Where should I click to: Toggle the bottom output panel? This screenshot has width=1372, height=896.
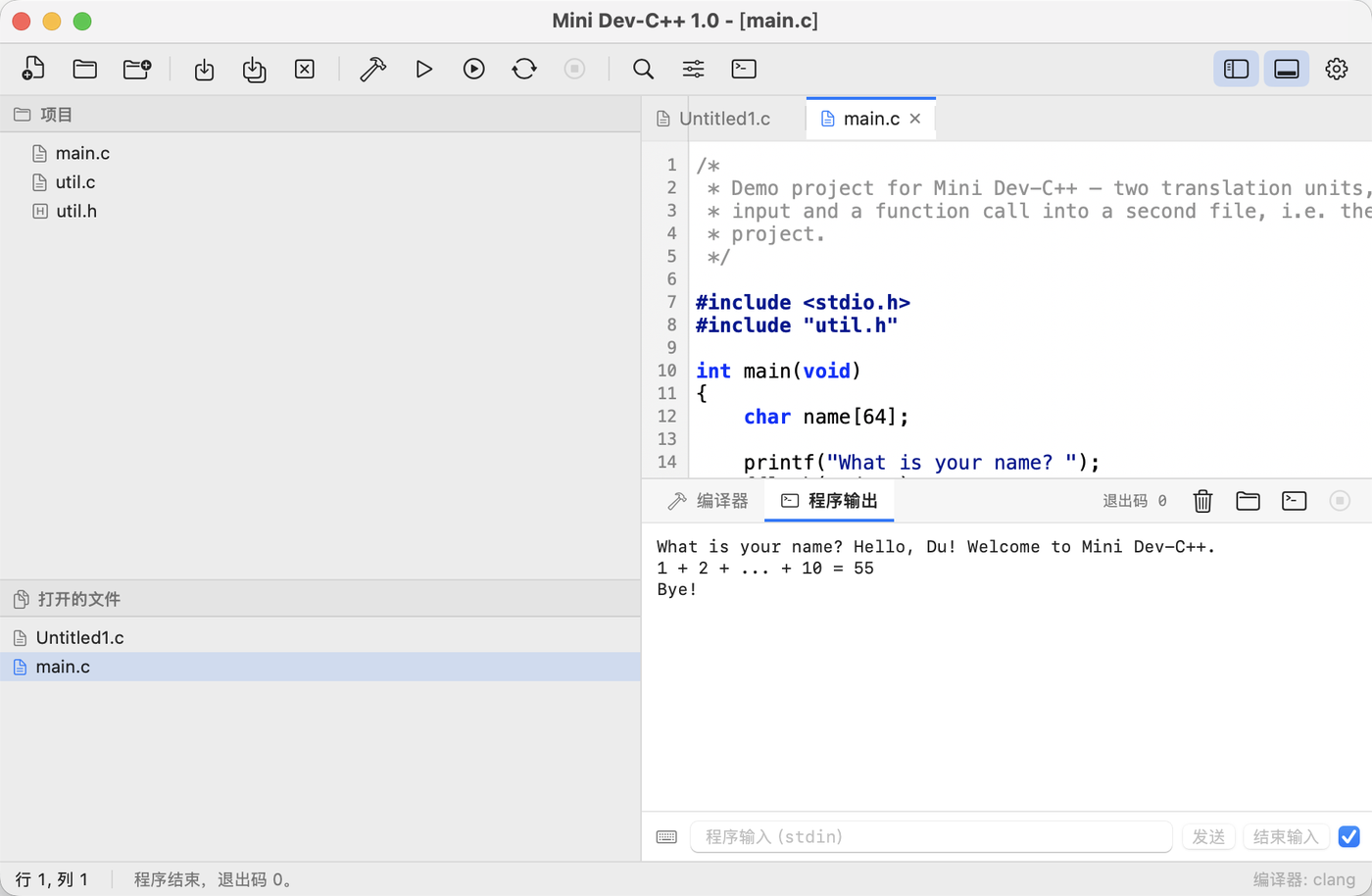pos(1287,69)
